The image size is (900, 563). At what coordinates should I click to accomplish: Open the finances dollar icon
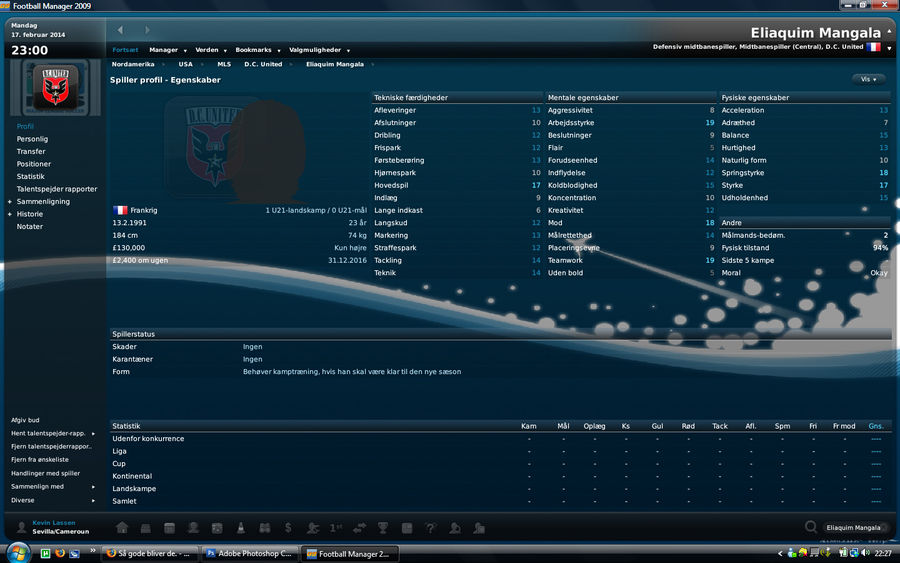tap(288, 528)
